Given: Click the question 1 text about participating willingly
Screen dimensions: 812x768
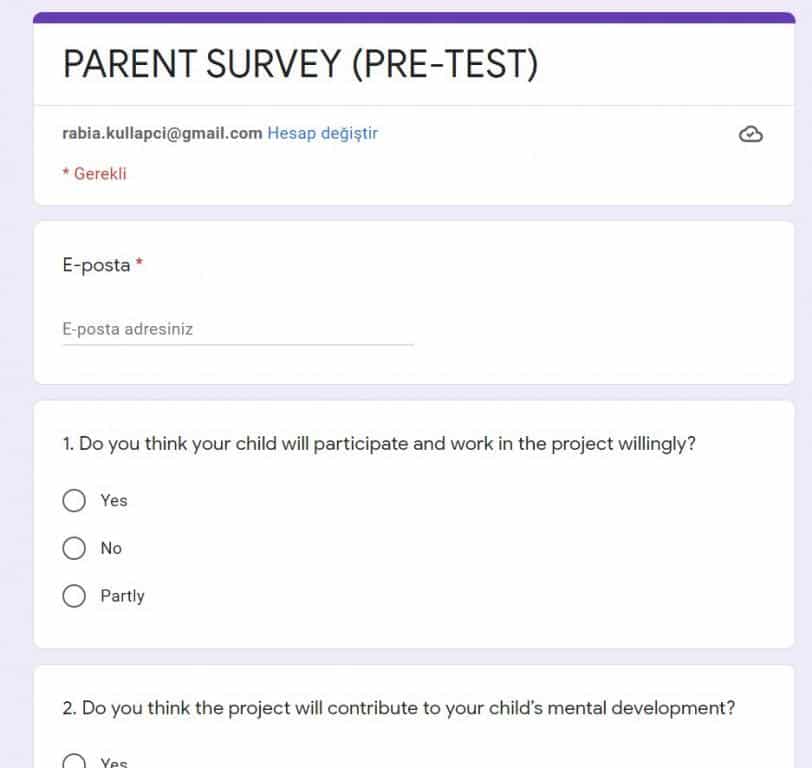Looking at the screenshot, I should pos(378,443).
